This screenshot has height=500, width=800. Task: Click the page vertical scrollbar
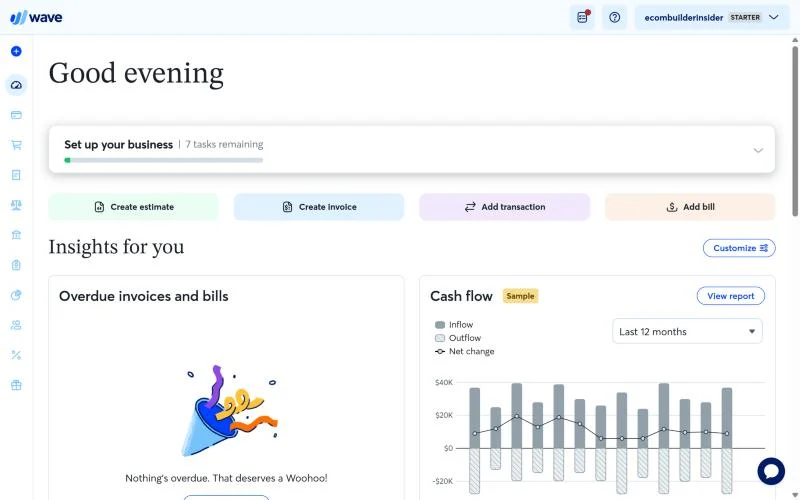795,131
